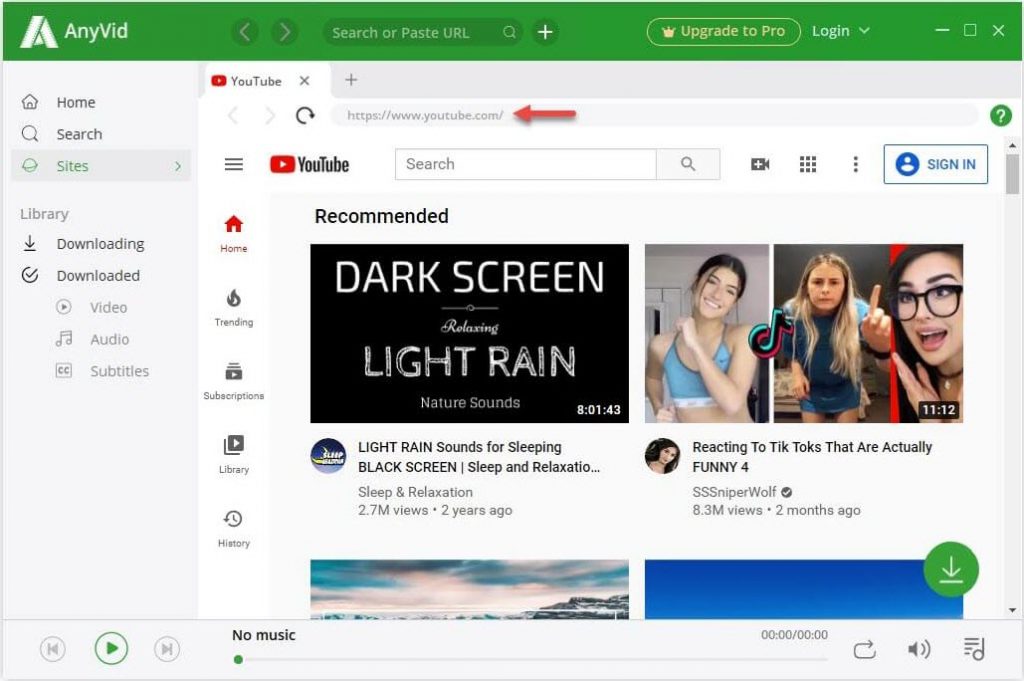Open YouTube Subscriptions
The width and height of the screenshot is (1024, 681).
pyautogui.click(x=234, y=381)
